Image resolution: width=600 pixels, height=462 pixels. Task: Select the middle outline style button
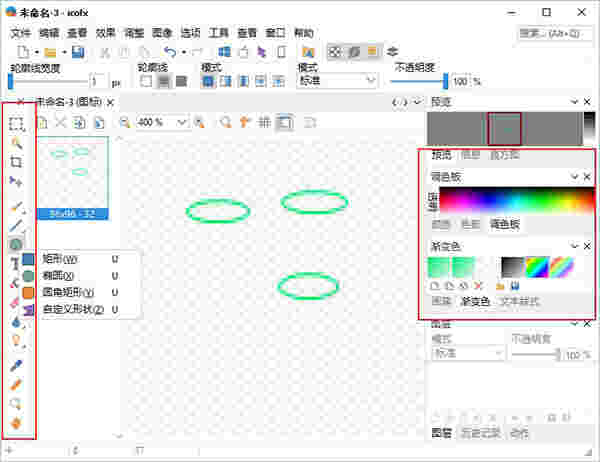click(x=163, y=81)
